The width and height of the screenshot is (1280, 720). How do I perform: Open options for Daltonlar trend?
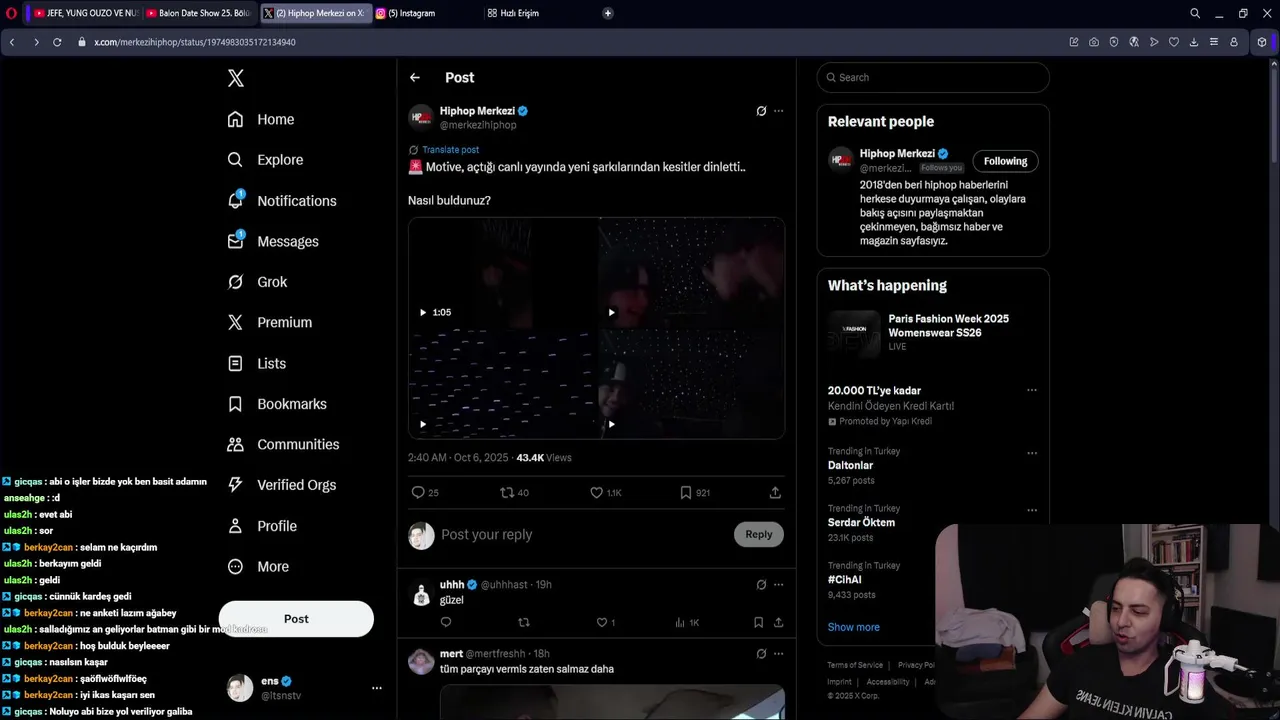(x=1032, y=453)
